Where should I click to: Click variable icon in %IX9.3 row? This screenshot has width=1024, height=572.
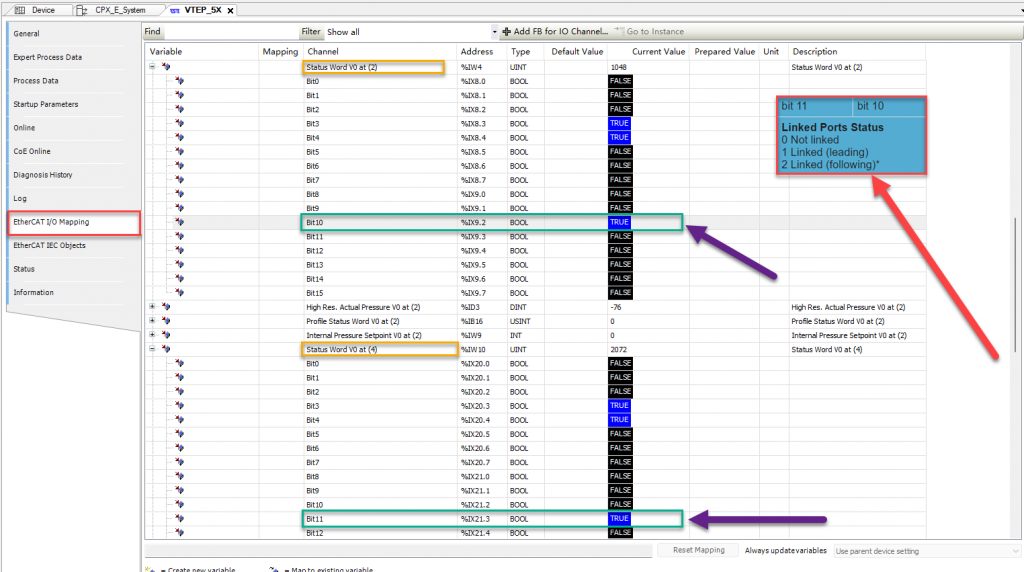[180, 236]
